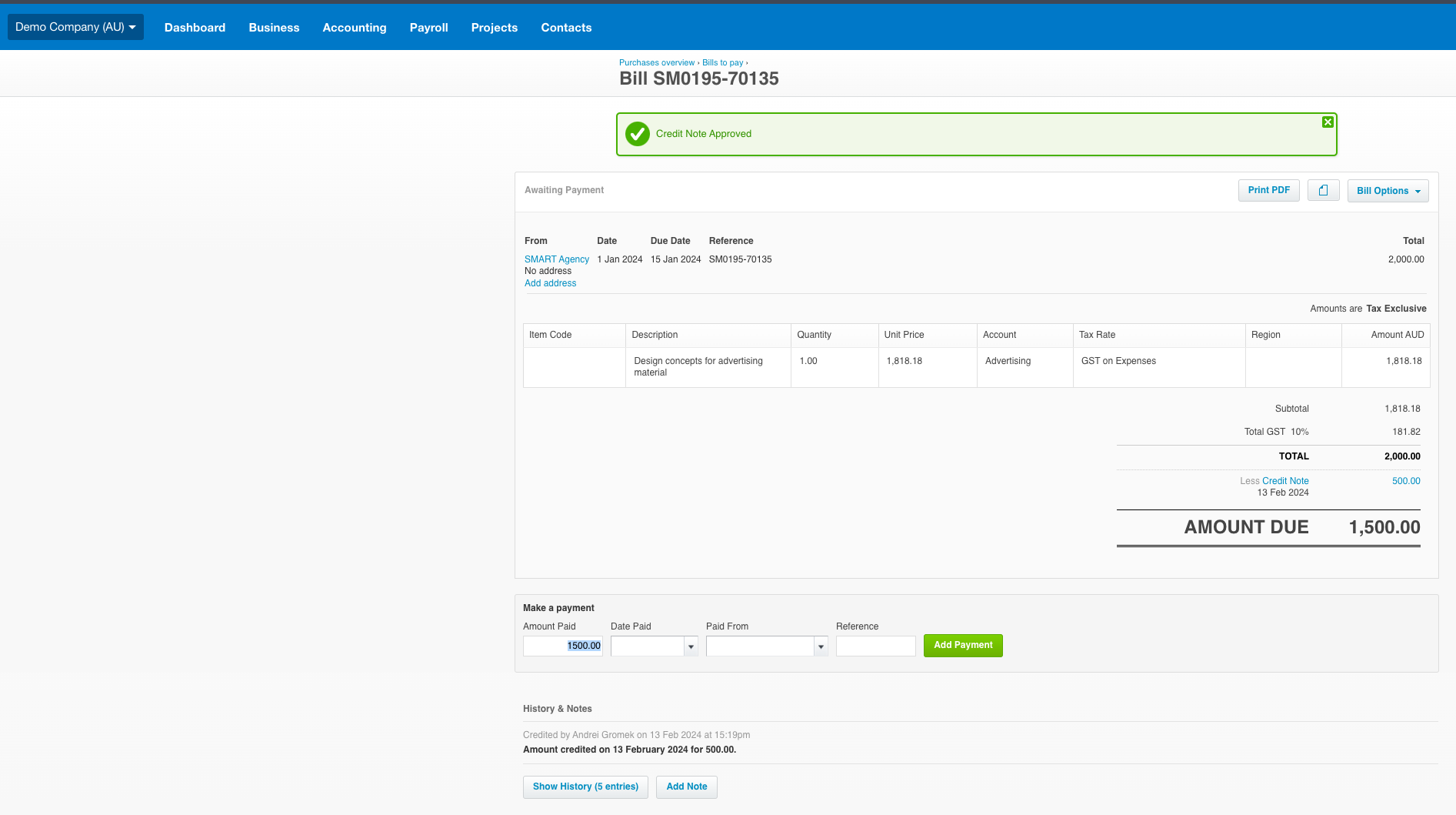1456x815 pixels.
Task: Open the Date Paid calendar dropdown arrow
Action: coord(691,646)
